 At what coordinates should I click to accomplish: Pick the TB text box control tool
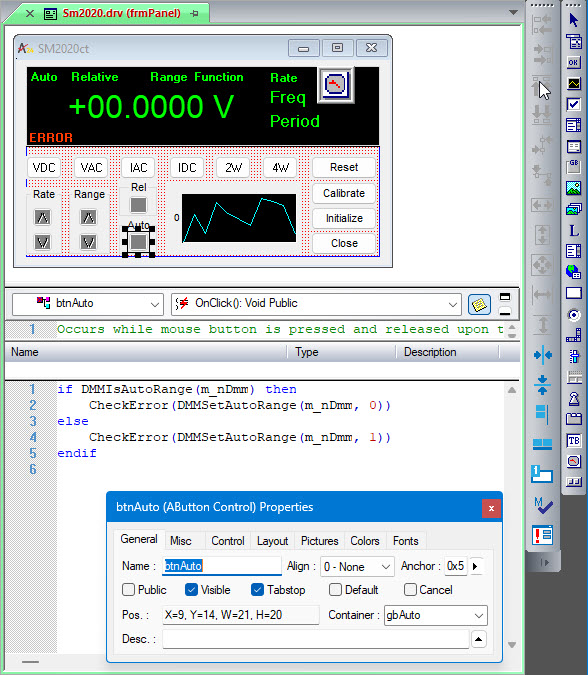click(x=573, y=440)
